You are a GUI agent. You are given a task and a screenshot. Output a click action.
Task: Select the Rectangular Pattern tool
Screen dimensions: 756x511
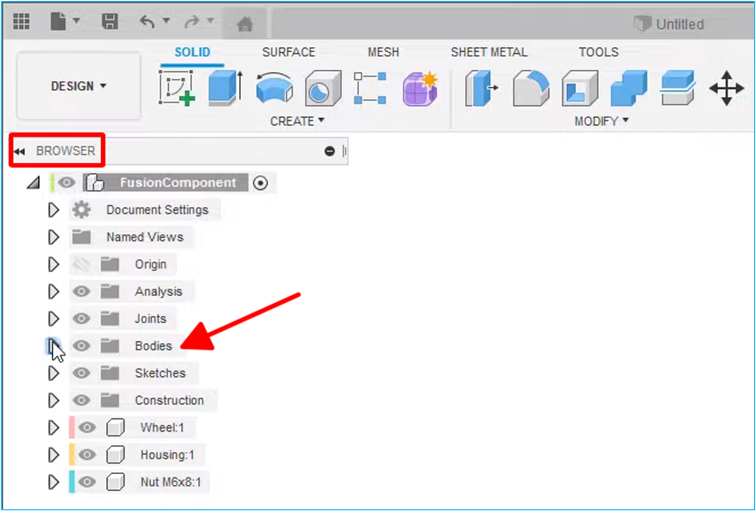(x=370, y=88)
